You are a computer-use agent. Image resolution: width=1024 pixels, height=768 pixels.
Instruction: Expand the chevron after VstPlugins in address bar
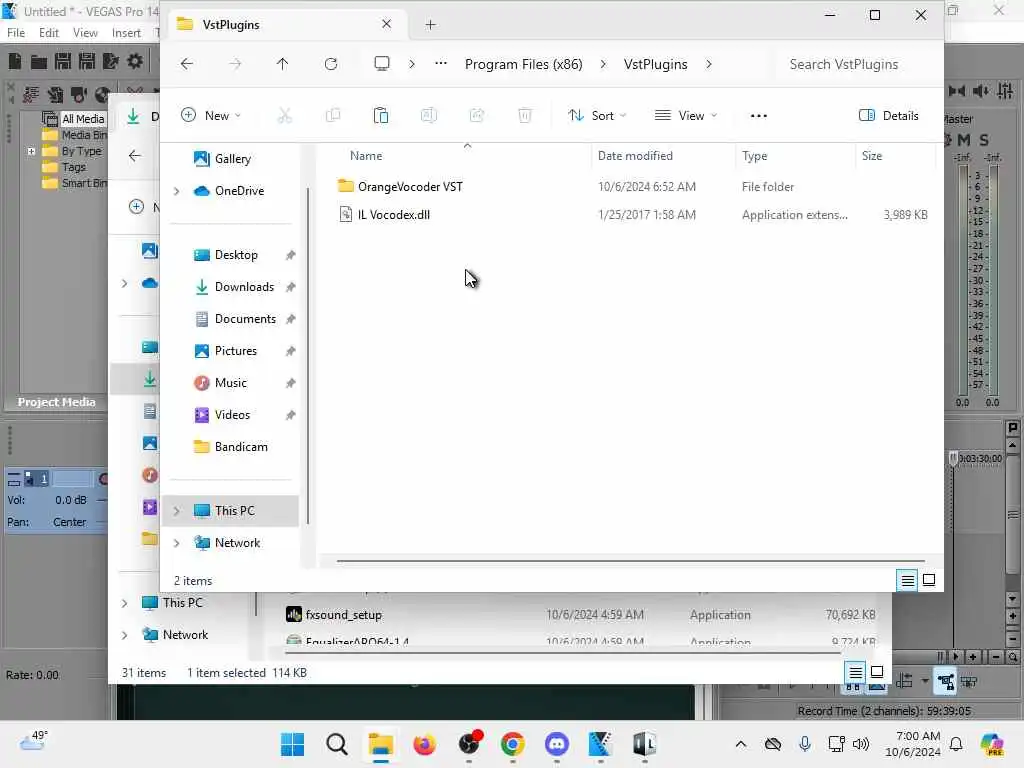tap(709, 64)
